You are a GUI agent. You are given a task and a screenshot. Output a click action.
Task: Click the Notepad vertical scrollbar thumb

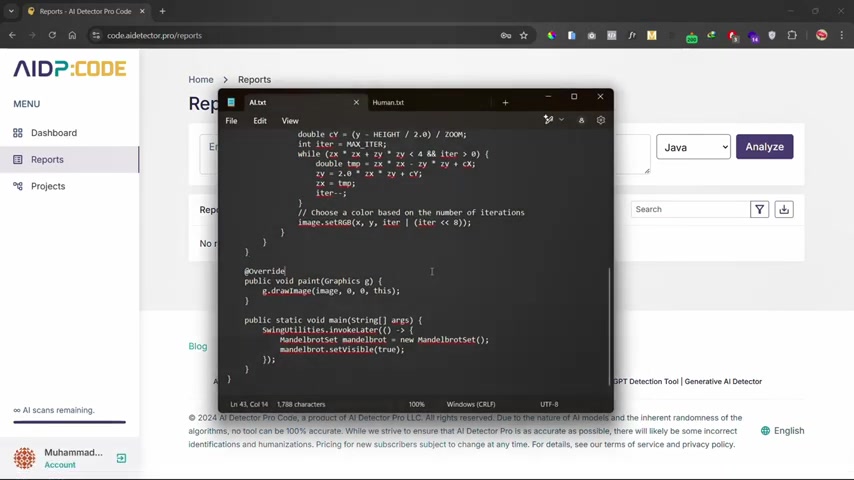pos(609,326)
